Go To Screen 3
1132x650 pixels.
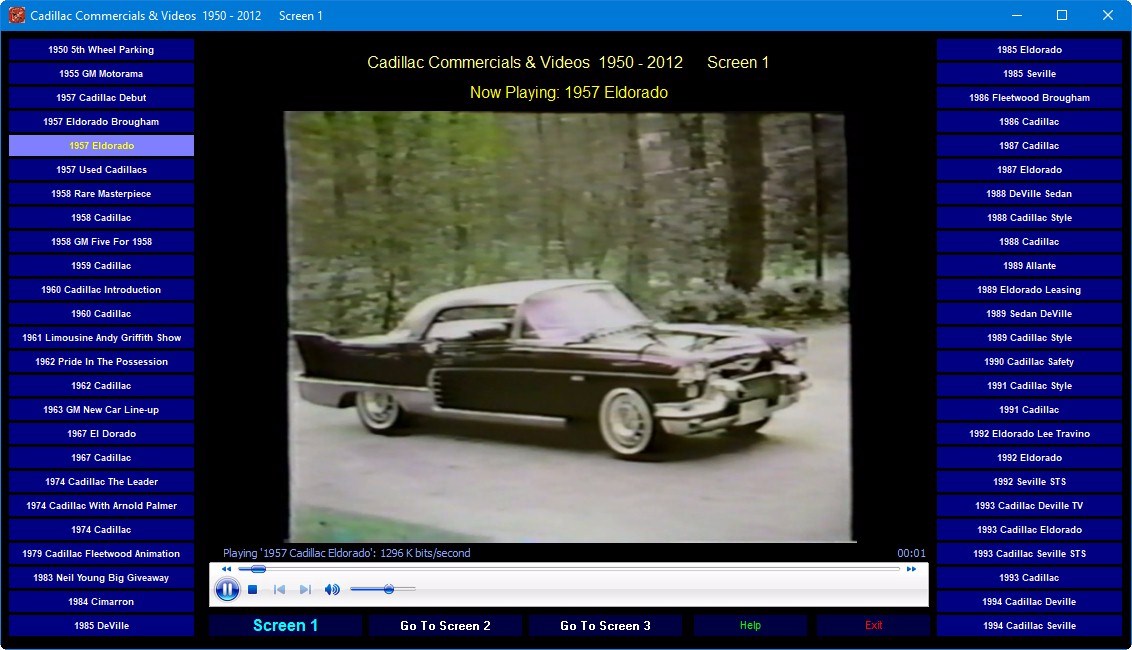[605, 625]
